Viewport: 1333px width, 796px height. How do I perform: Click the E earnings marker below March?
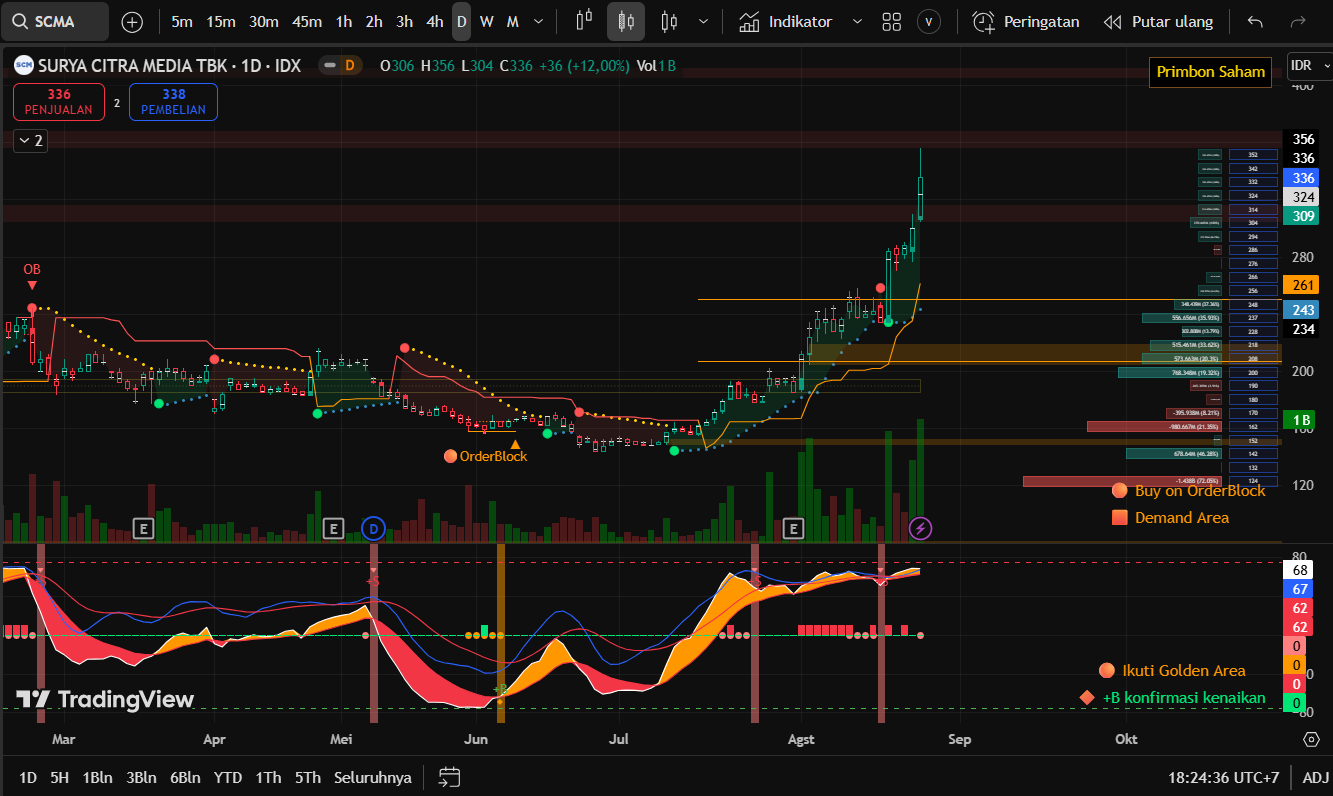[143, 528]
